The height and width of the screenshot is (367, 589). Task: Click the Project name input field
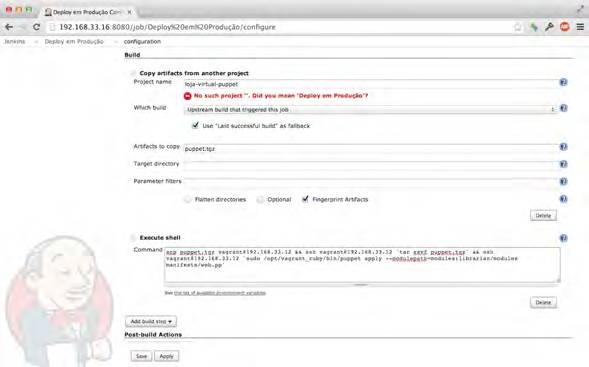coord(370,84)
